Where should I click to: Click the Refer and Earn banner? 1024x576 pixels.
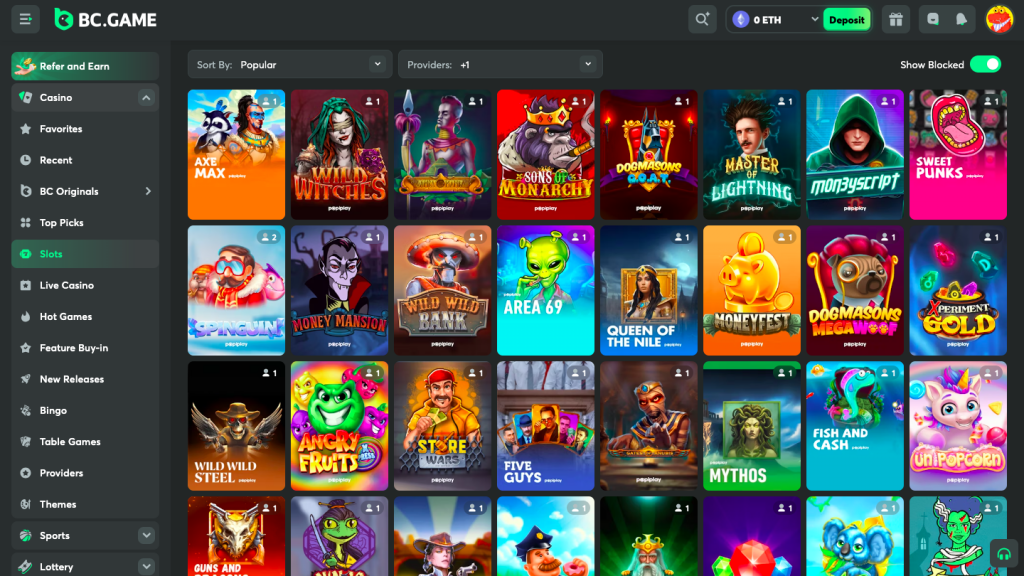point(85,66)
